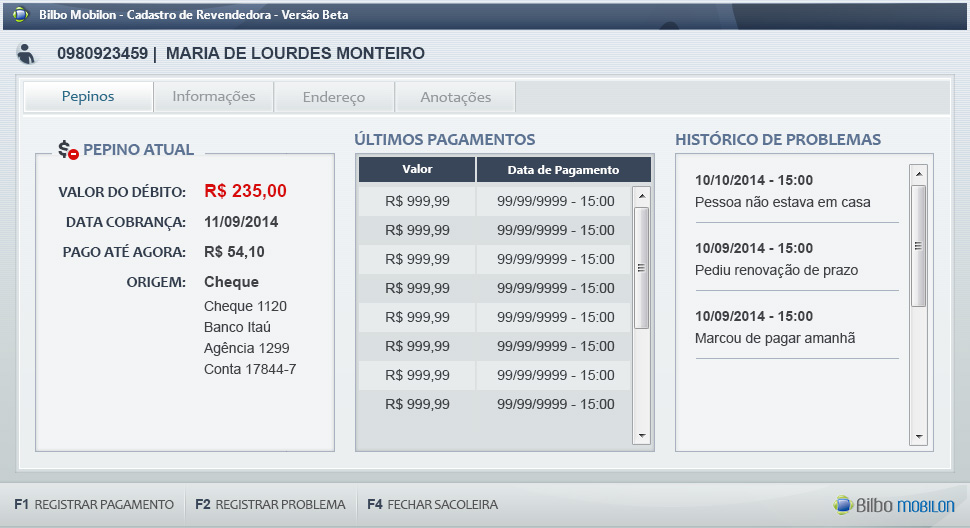Click the payments list scroll up arrow
The height and width of the screenshot is (528, 970).
pos(642,195)
